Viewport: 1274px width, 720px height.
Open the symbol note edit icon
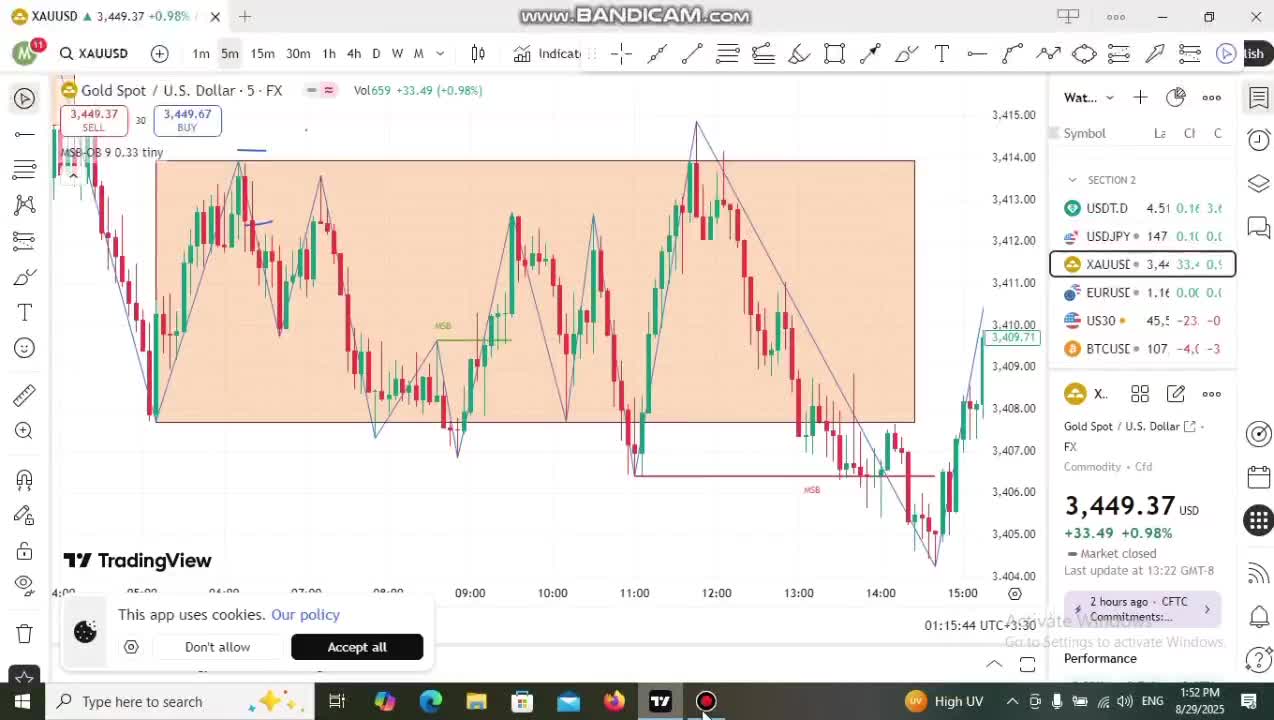[1176, 394]
